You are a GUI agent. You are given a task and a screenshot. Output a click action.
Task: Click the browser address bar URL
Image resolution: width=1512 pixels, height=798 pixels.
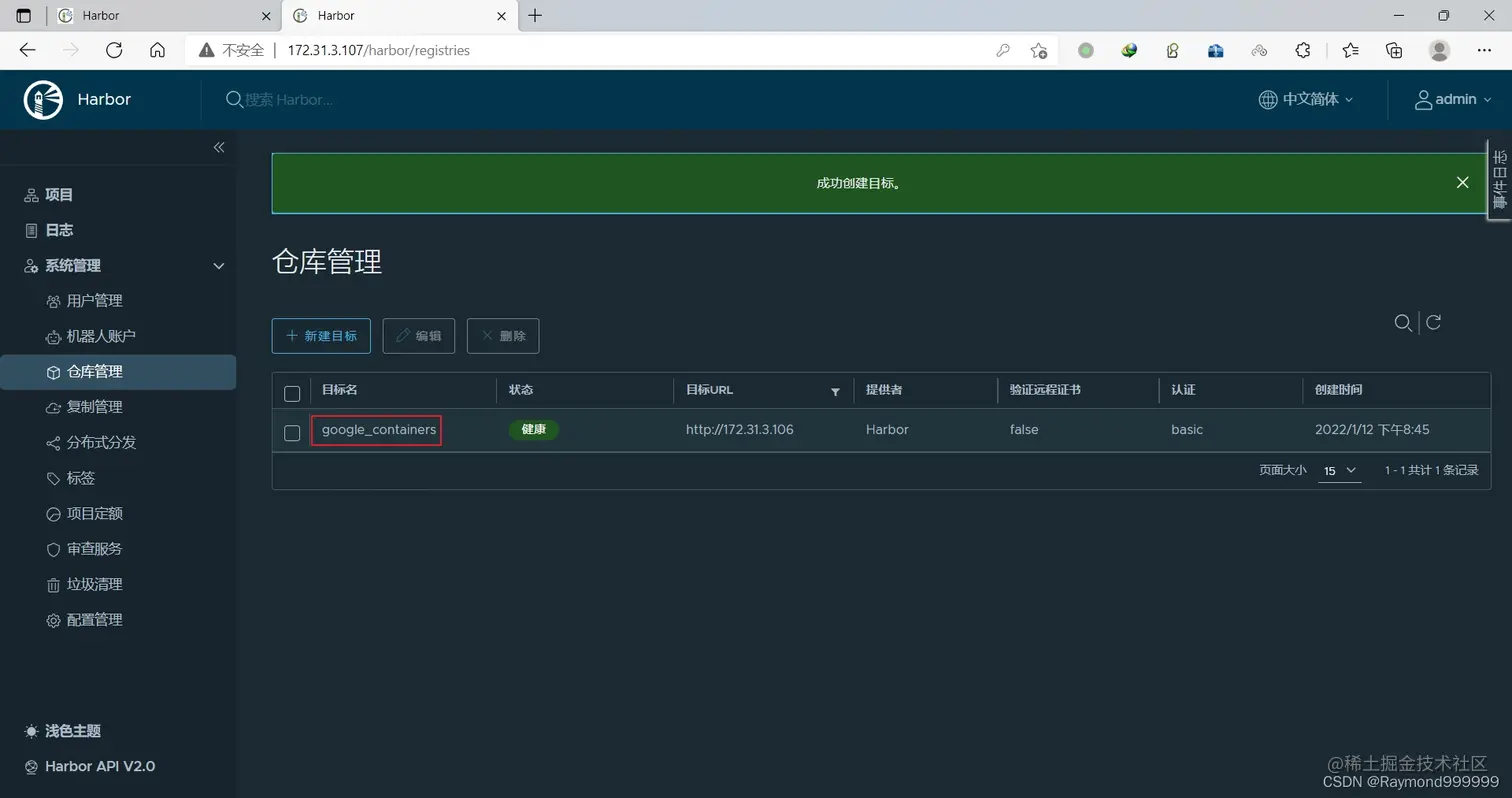378,50
